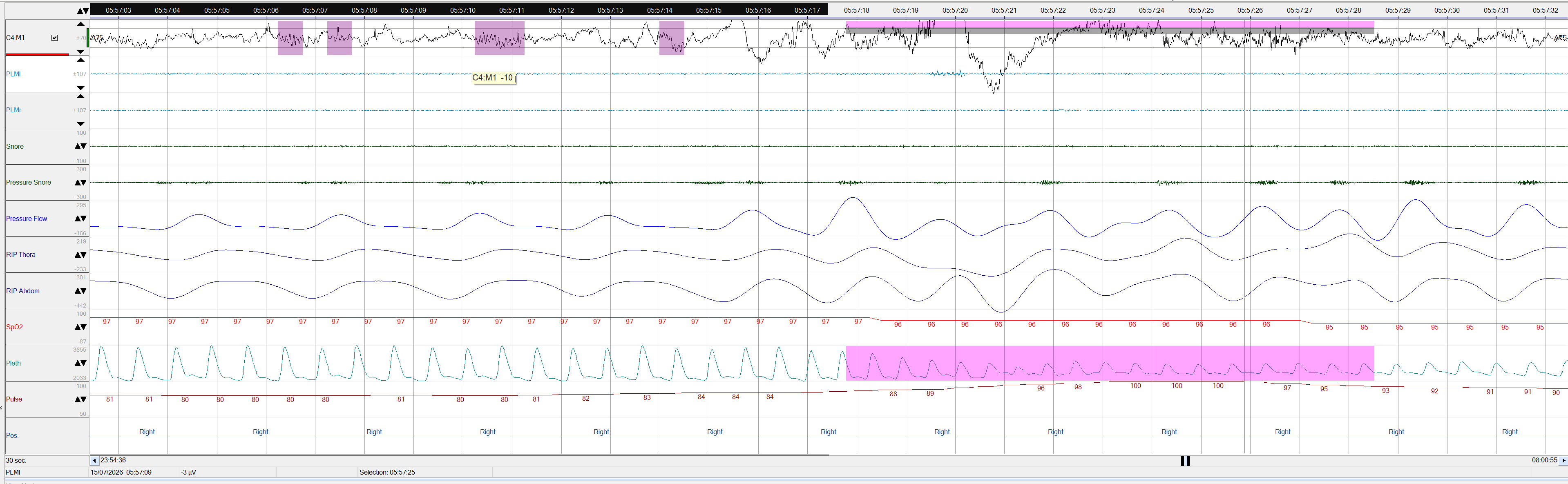Toggle the C4:M1 channel checkbox
1568x484 pixels.
pyautogui.click(x=55, y=38)
